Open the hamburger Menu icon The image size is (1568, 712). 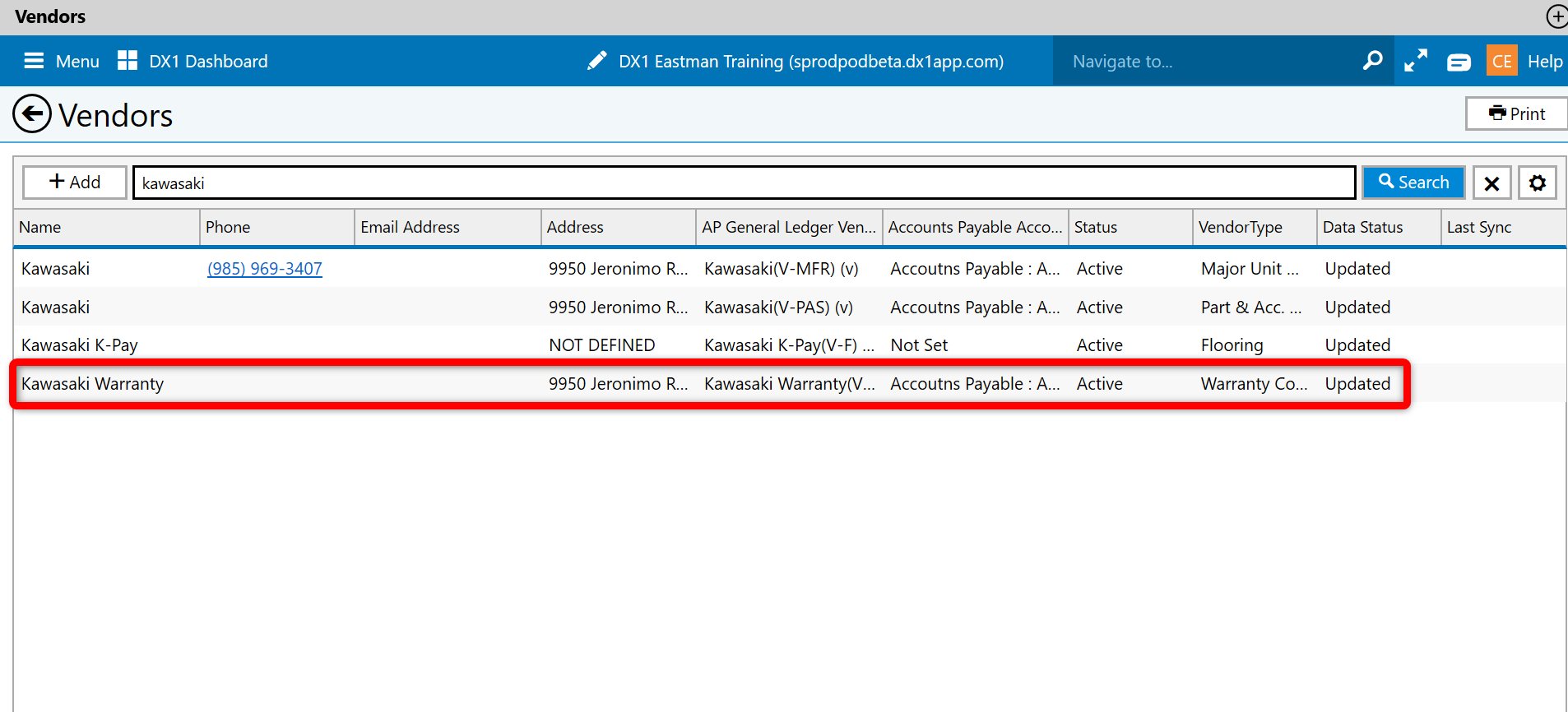(34, 61)
